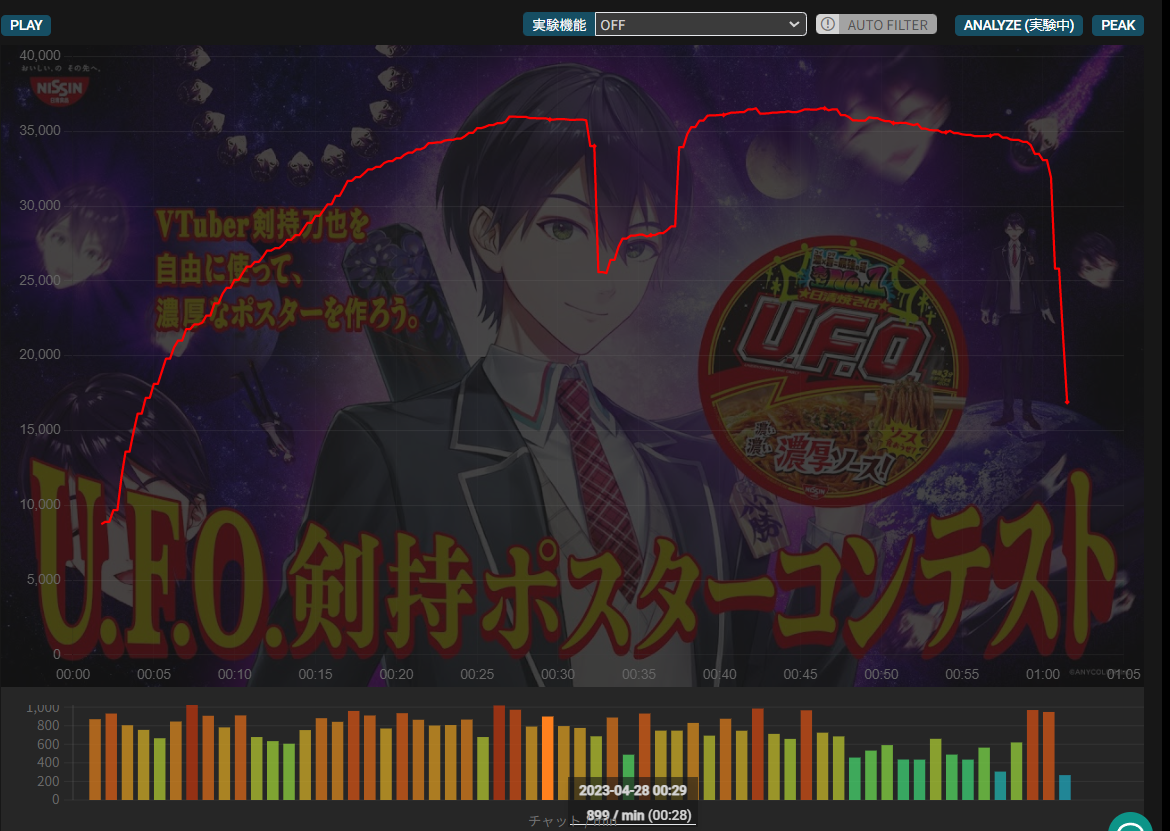Click the 00:50 time axis label
Screen dimensions: 1170x831
[x=881, y=674]
